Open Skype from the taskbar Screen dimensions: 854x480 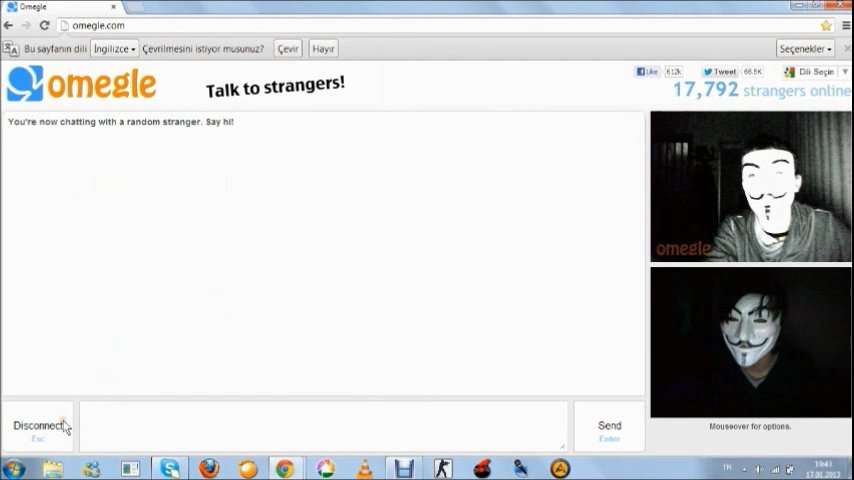(x=169, y=469)
